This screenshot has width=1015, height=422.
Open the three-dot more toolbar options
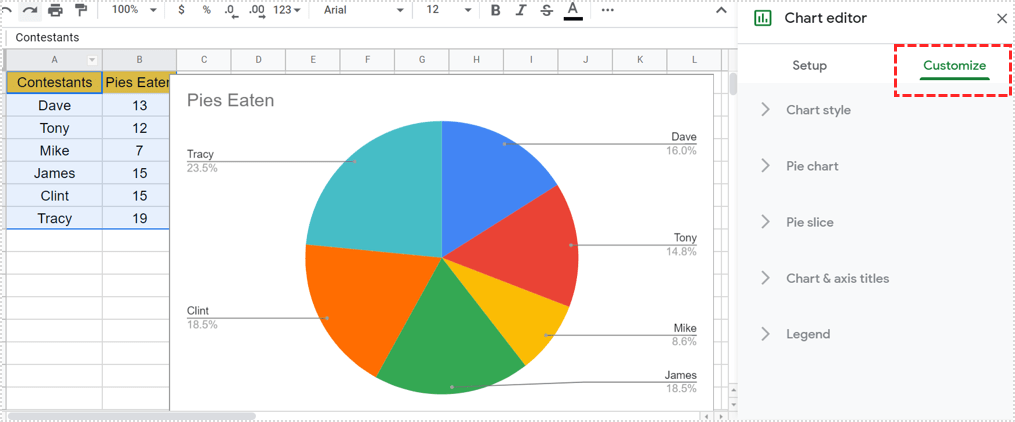[608, 10]
